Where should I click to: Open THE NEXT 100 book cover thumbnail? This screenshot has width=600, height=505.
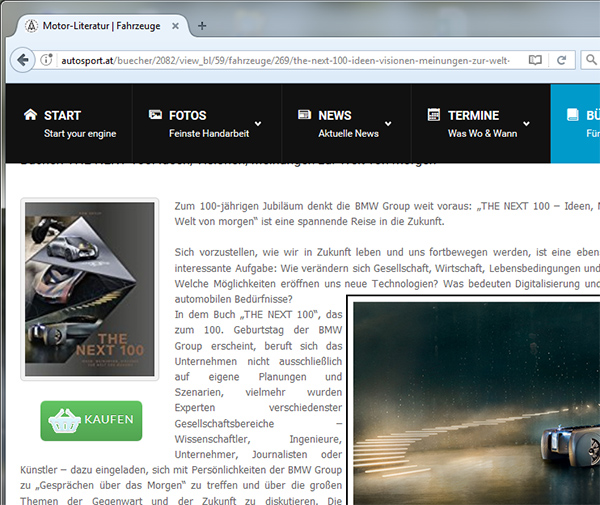(x=90, y=289)
